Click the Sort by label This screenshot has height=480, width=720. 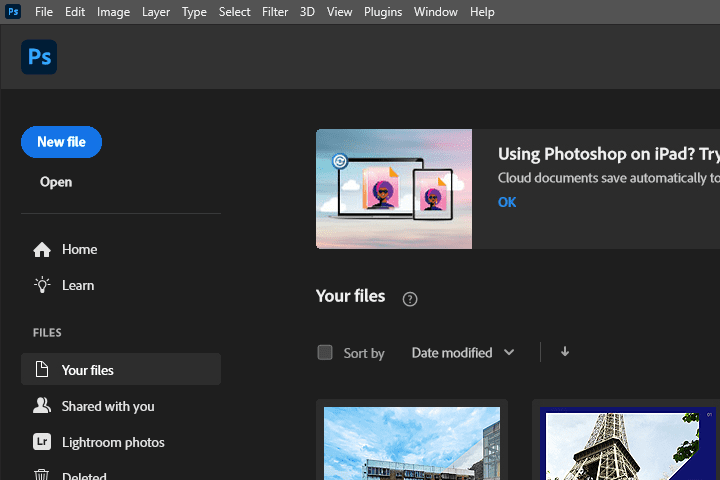[364, 353]
